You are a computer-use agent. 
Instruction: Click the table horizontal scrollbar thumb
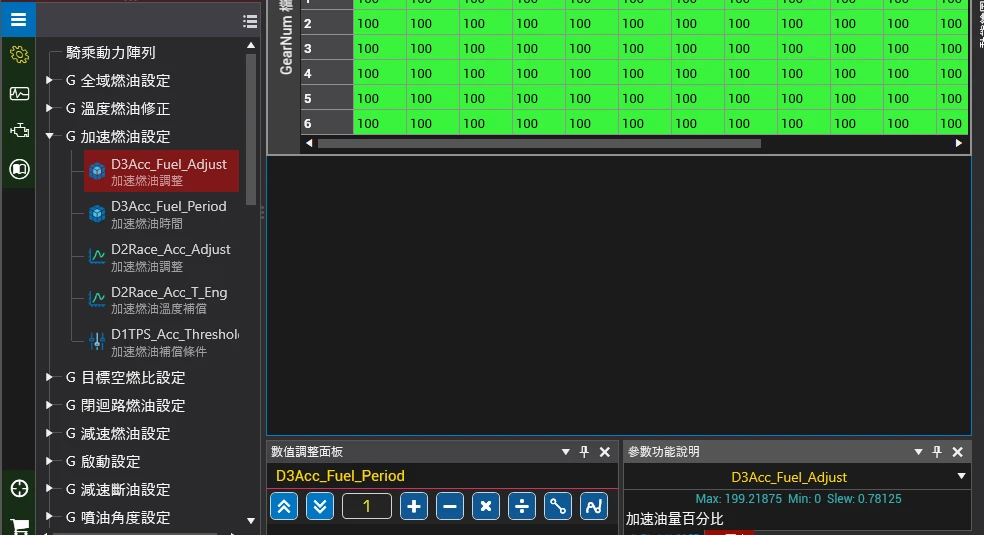point(540,144)
